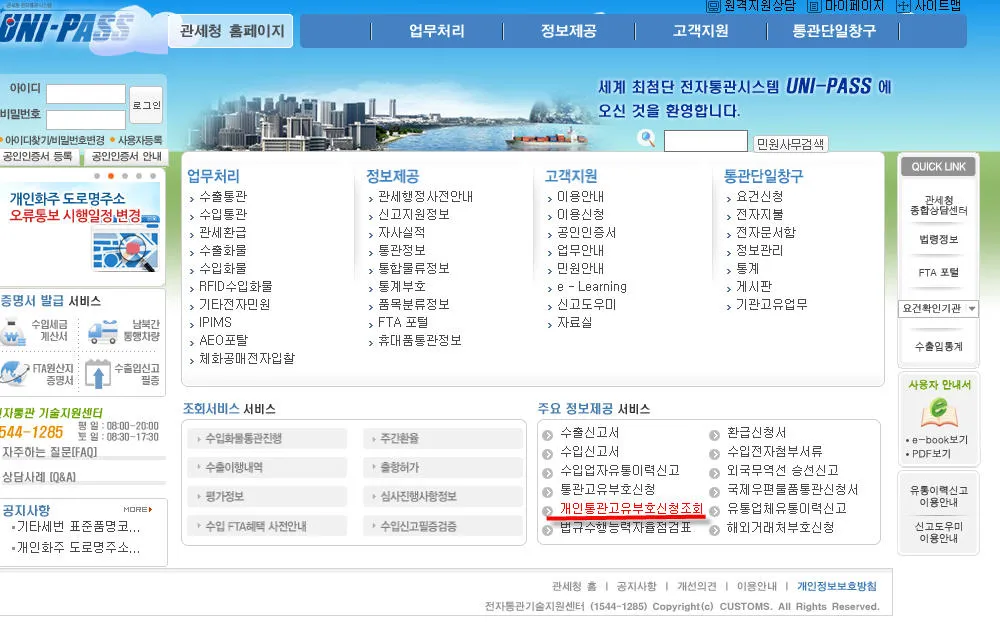This screenshot has width=1000, height=642.
Task: Open 전자문서함 link
Action: coord(766,232)
